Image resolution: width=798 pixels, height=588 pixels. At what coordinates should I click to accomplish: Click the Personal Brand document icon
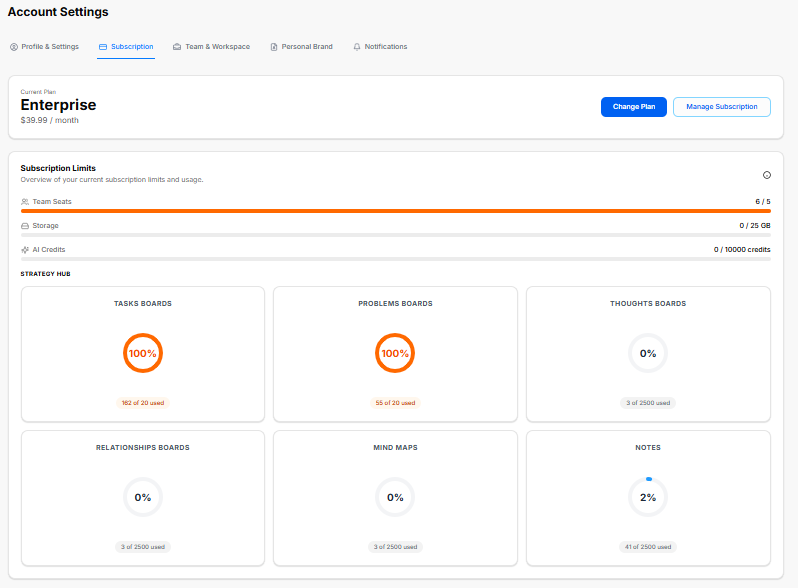pyautogui.click(x=274, y=47)
